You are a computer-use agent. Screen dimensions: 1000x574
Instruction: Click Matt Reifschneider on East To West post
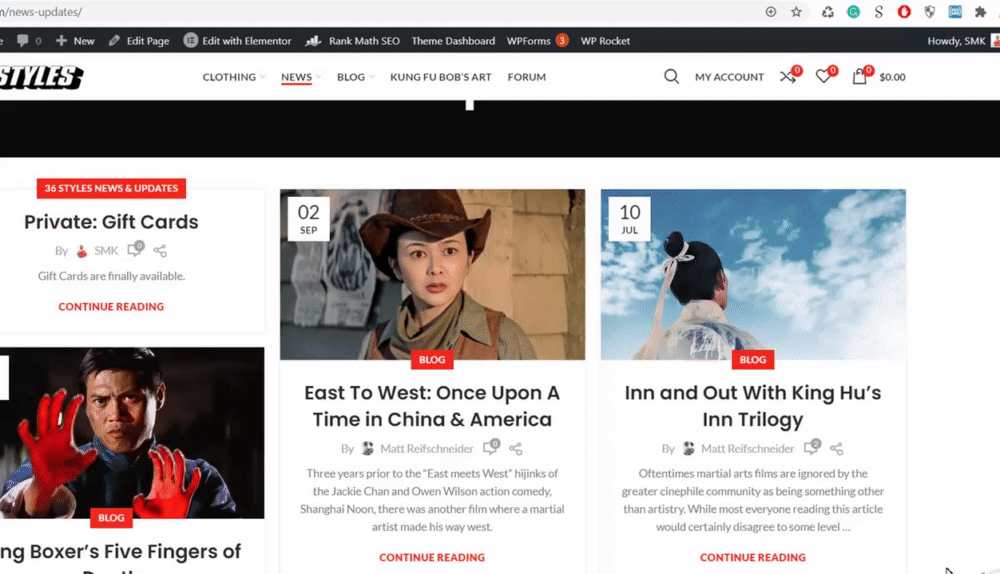(x=427, y=448)
